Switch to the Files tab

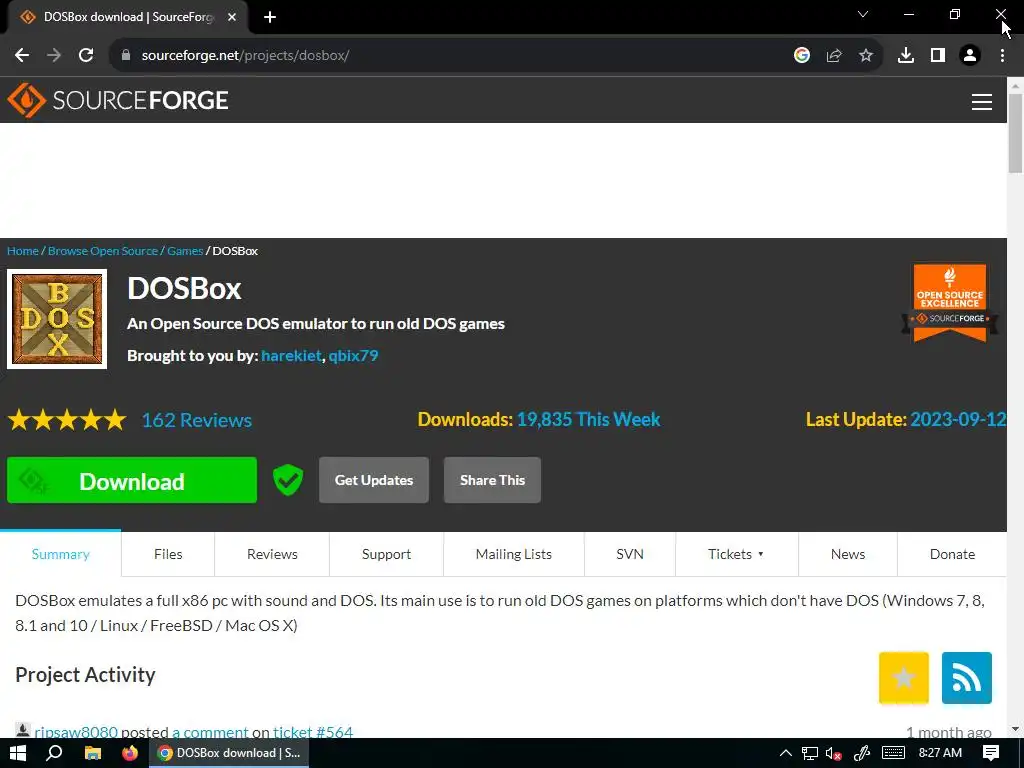pos(168,554)
